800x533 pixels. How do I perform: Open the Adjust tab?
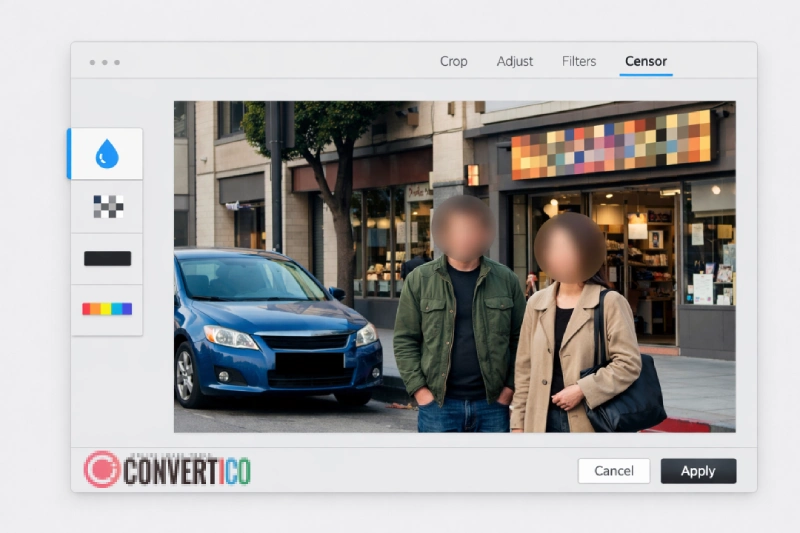[x=514, y=61]
